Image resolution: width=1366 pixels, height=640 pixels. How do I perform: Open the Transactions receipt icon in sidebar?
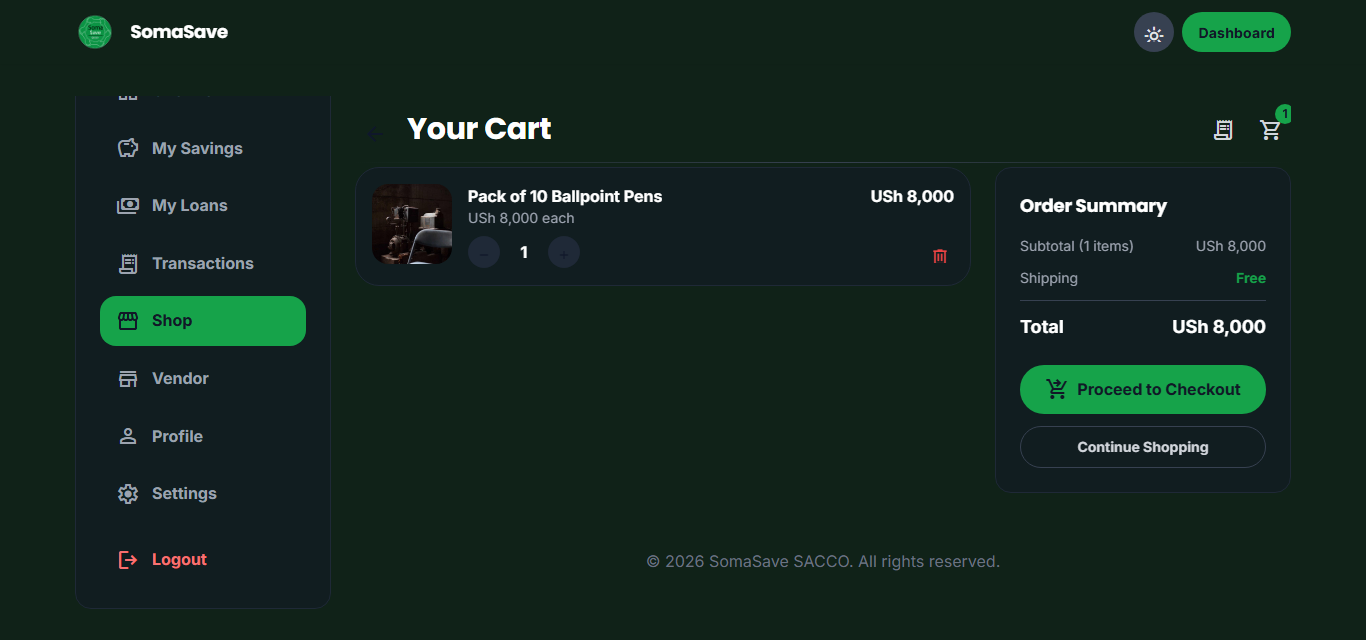pyautogui.click(x=128, y=263)
